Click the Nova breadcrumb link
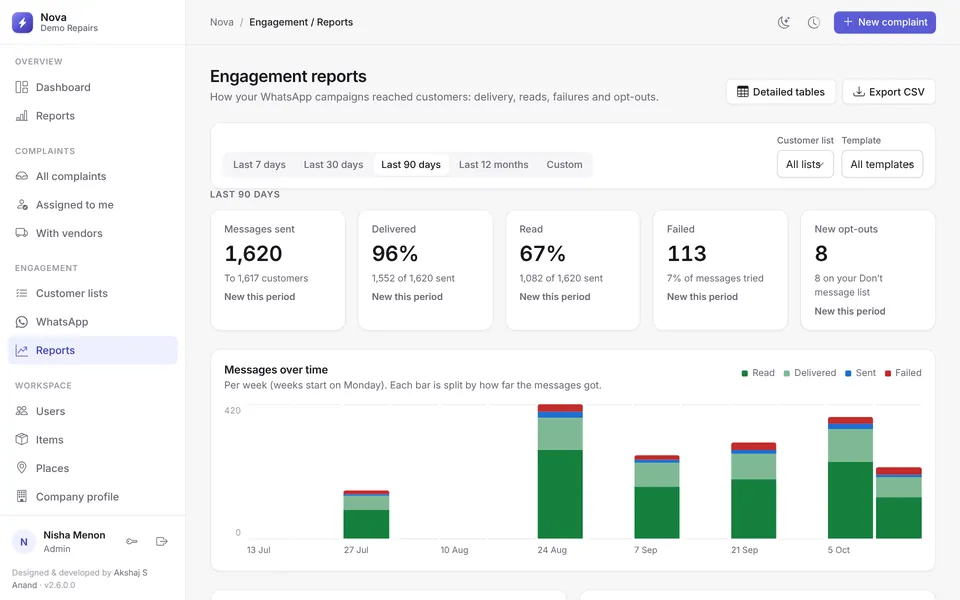This screenshot has width=960, height=600. [222, 22]
